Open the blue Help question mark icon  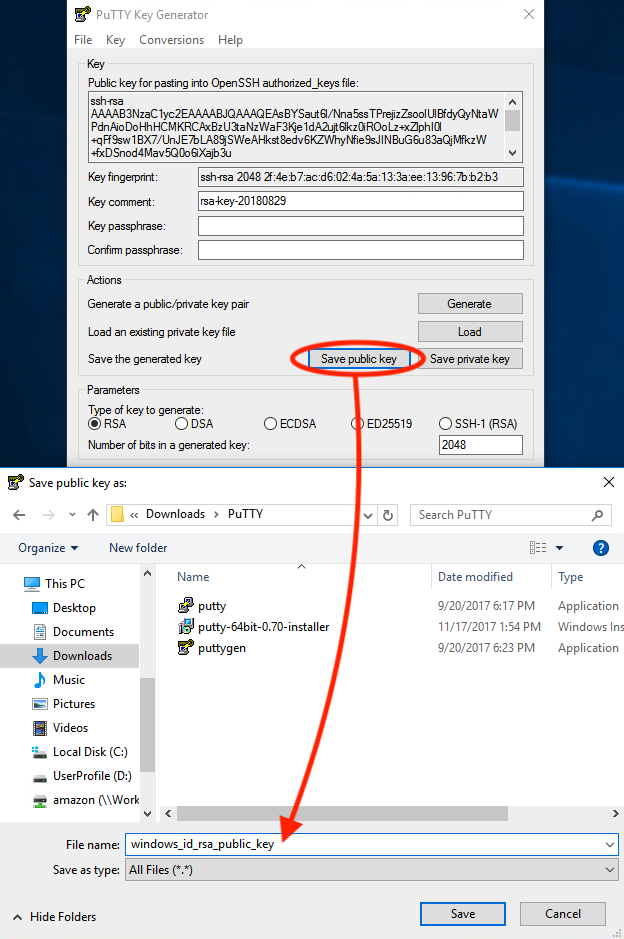coord(601,548)
